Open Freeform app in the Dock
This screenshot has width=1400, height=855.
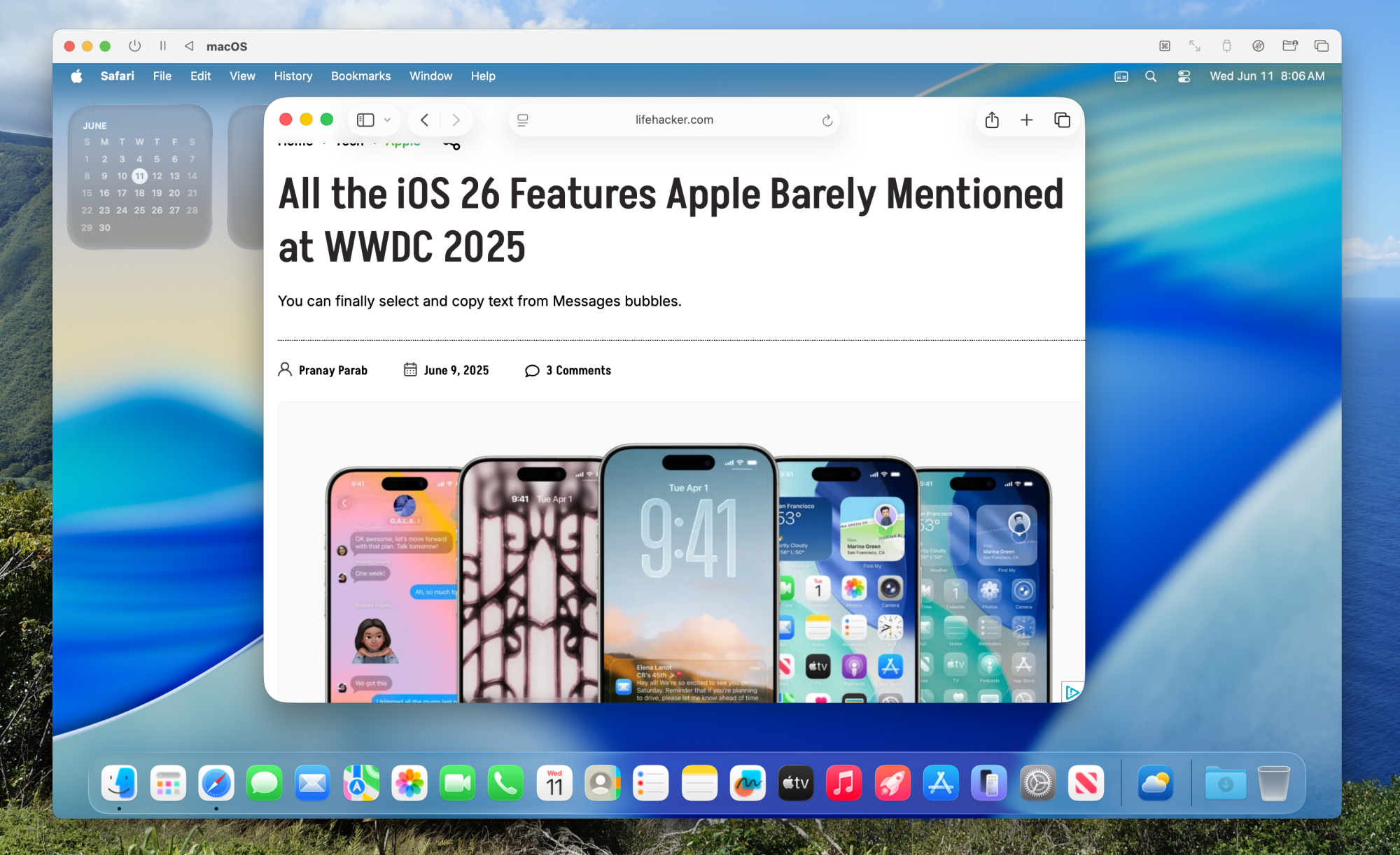click(748, 783)
